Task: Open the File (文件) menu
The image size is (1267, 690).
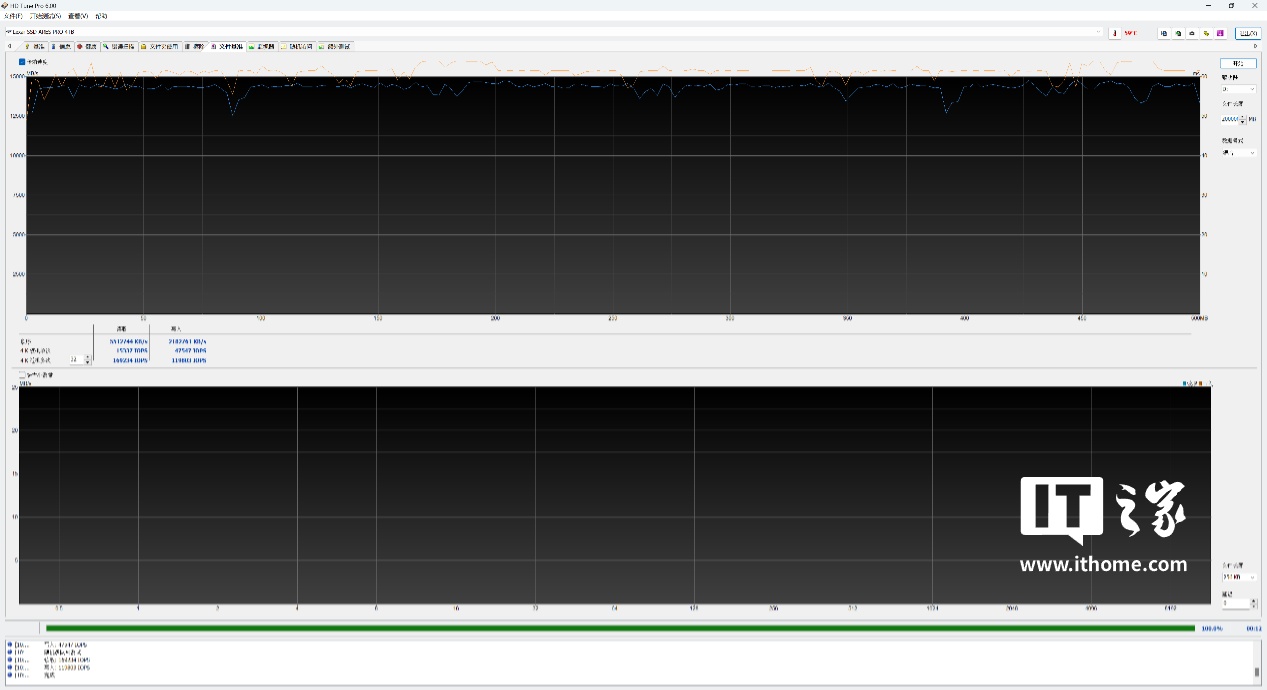Action: (x=12, y=16)
